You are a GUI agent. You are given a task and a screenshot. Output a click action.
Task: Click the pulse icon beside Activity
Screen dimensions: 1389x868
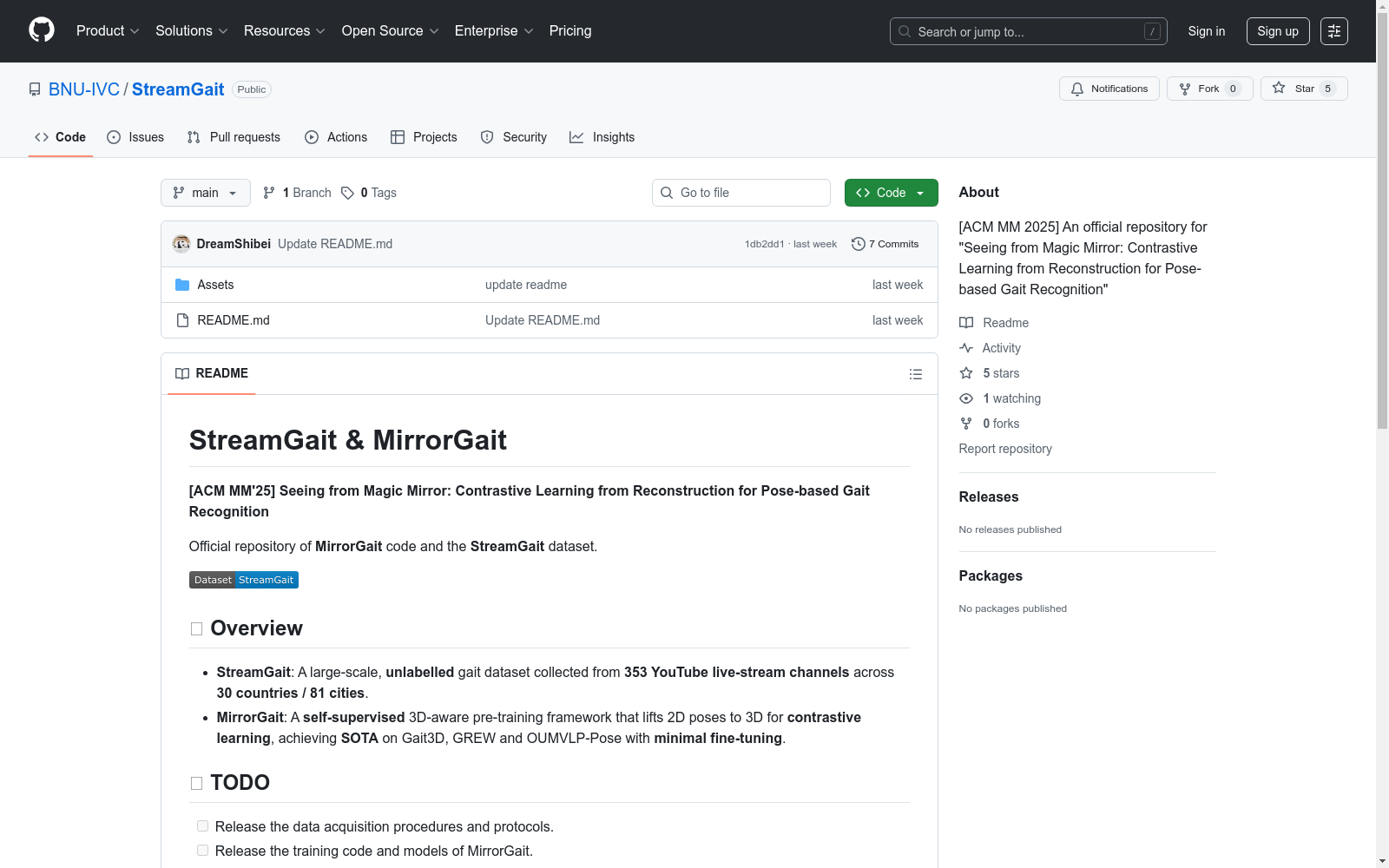pyautogui.click(x=966, y=348)
